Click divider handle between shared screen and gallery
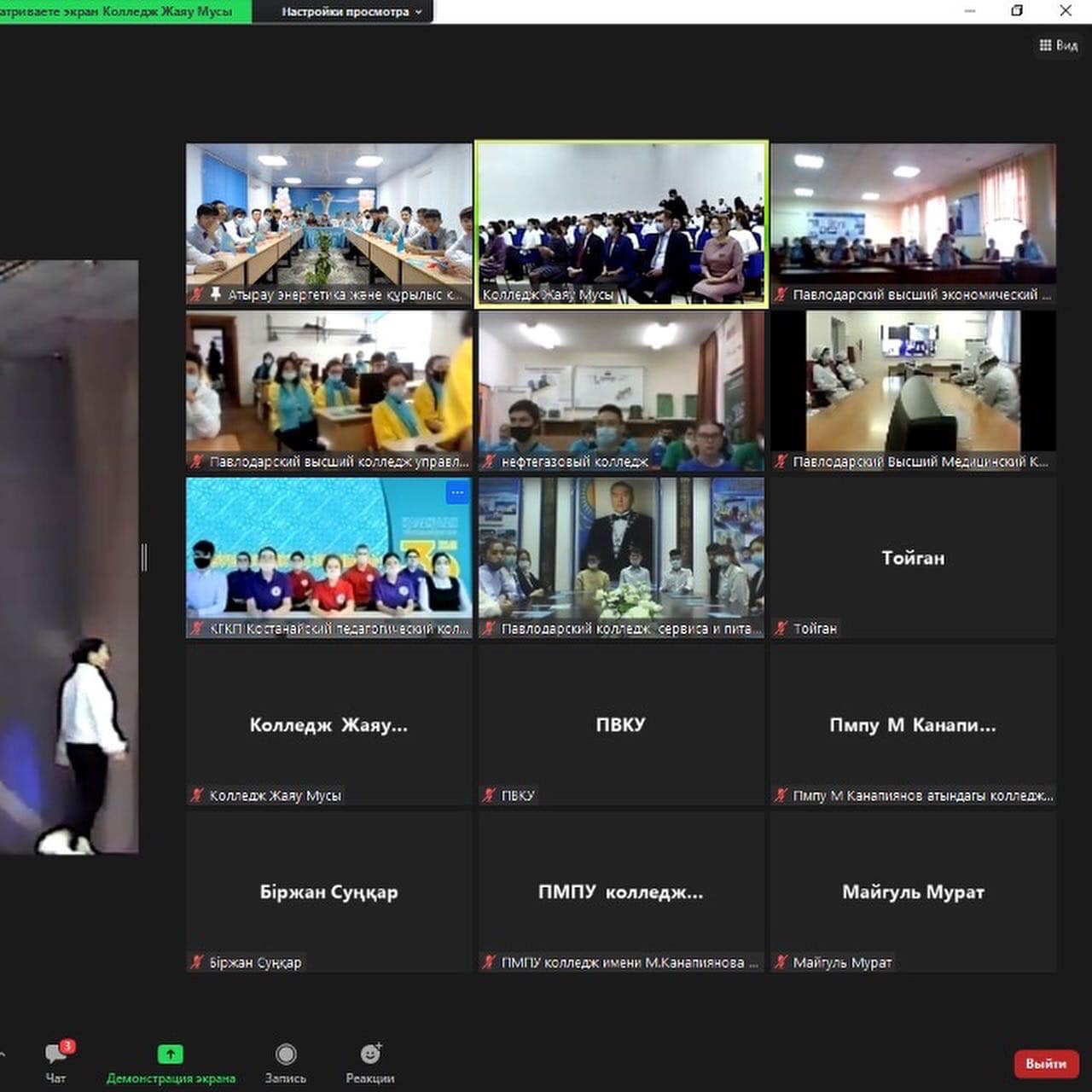Viewport: 1092px width, 1092px height. tap(144, 557)
